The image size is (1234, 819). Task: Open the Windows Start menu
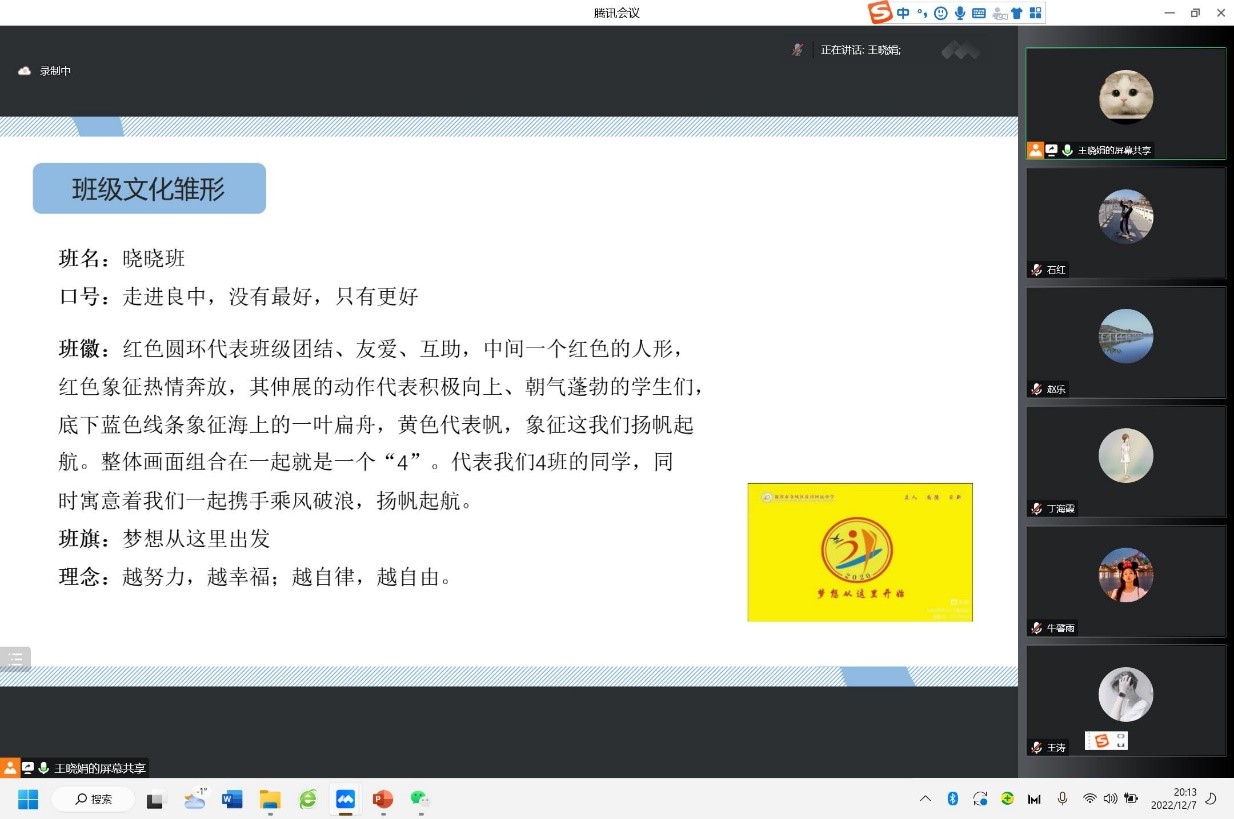(28, 799)
